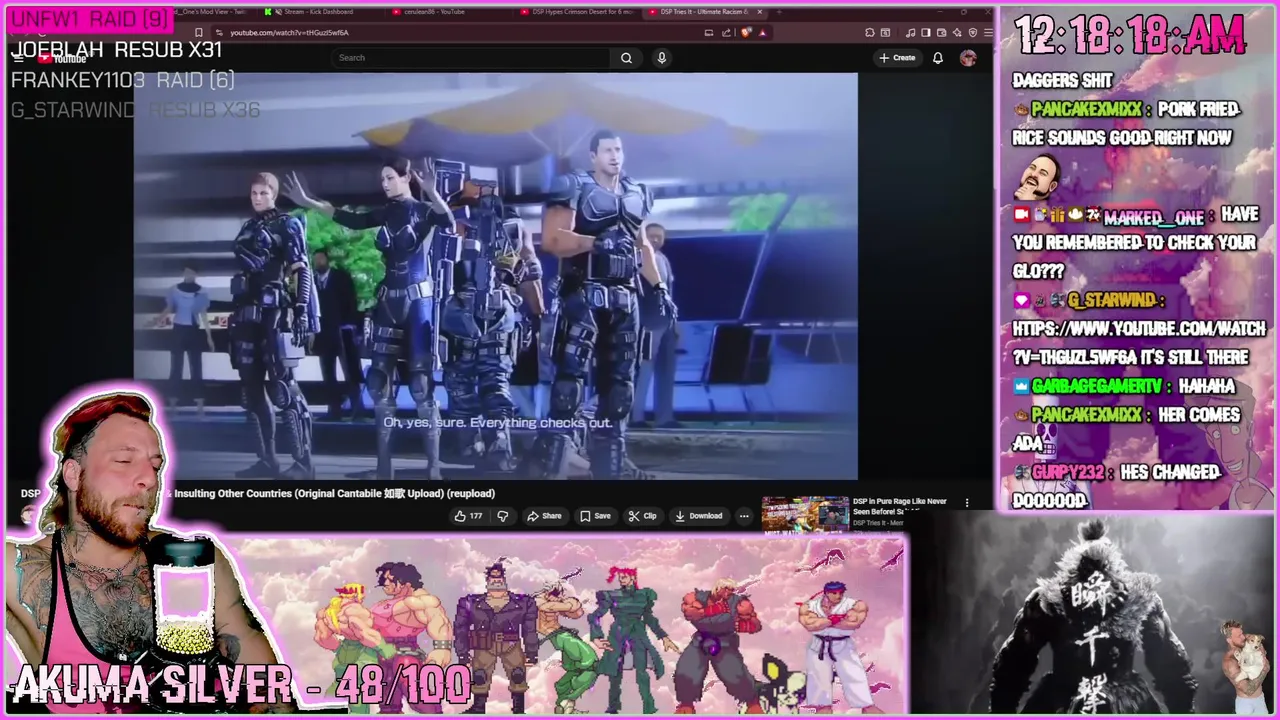Make a clip with Clip button

642,516
